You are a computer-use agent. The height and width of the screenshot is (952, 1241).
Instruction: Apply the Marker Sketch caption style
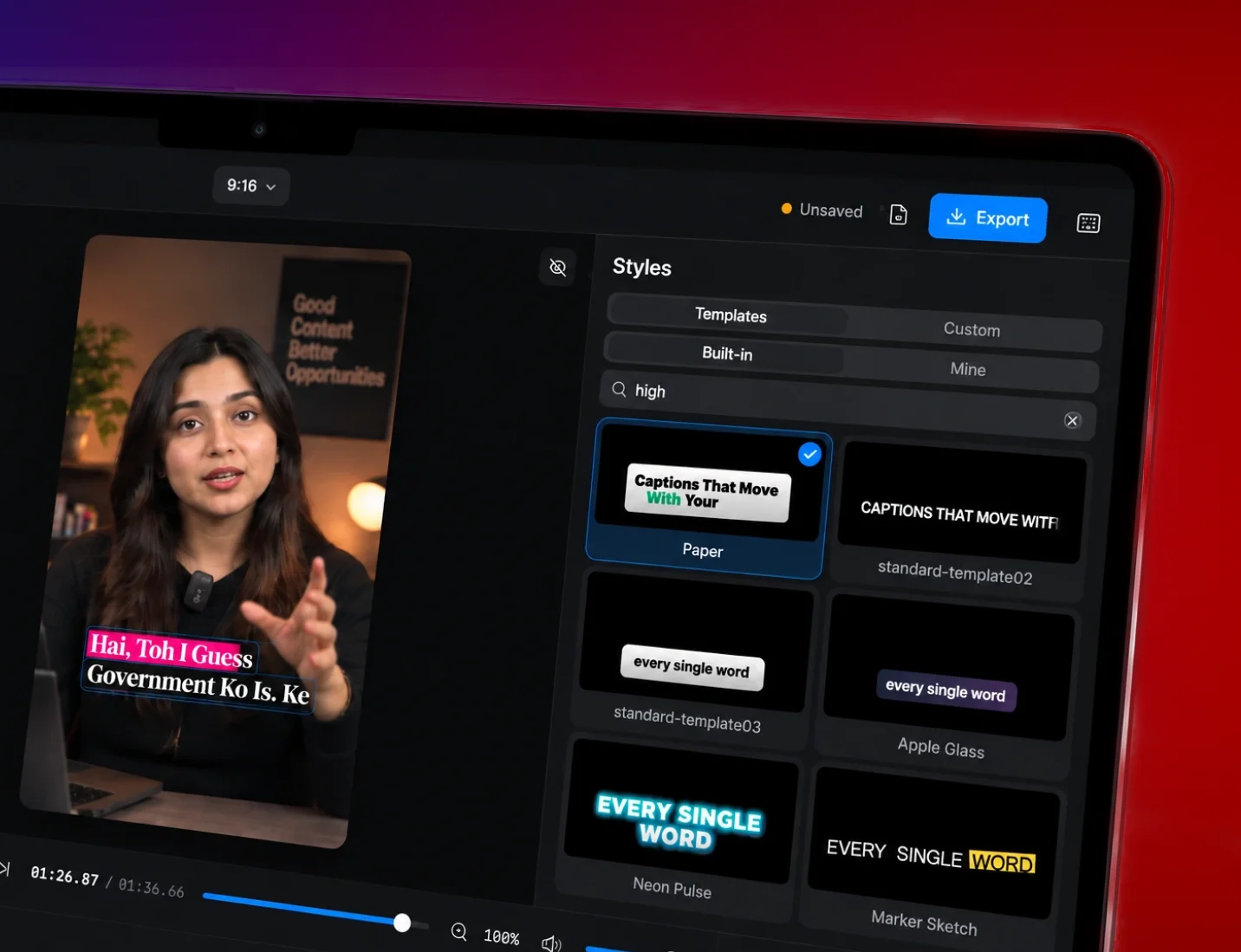pos(929,858)
